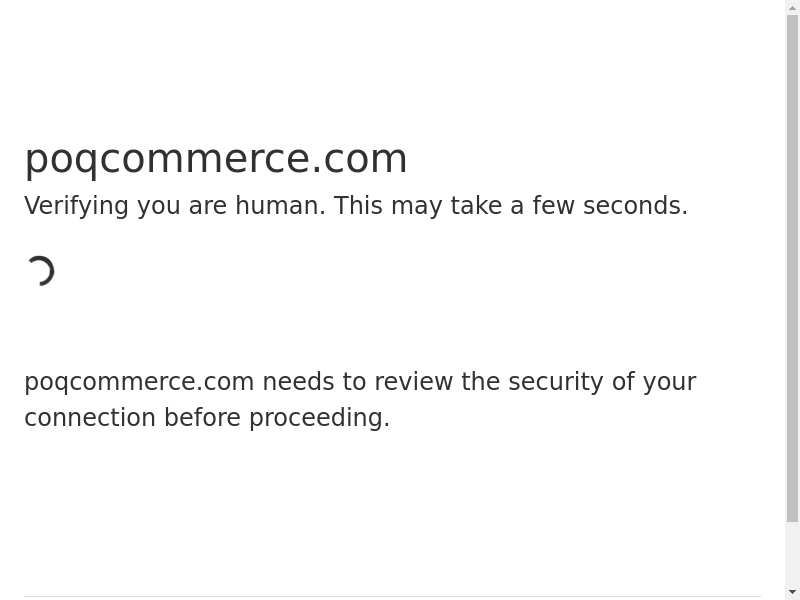Screen dimensions: 800x600
Task: Click the large poqcommerce.com heading
Action: pos(216,159)
